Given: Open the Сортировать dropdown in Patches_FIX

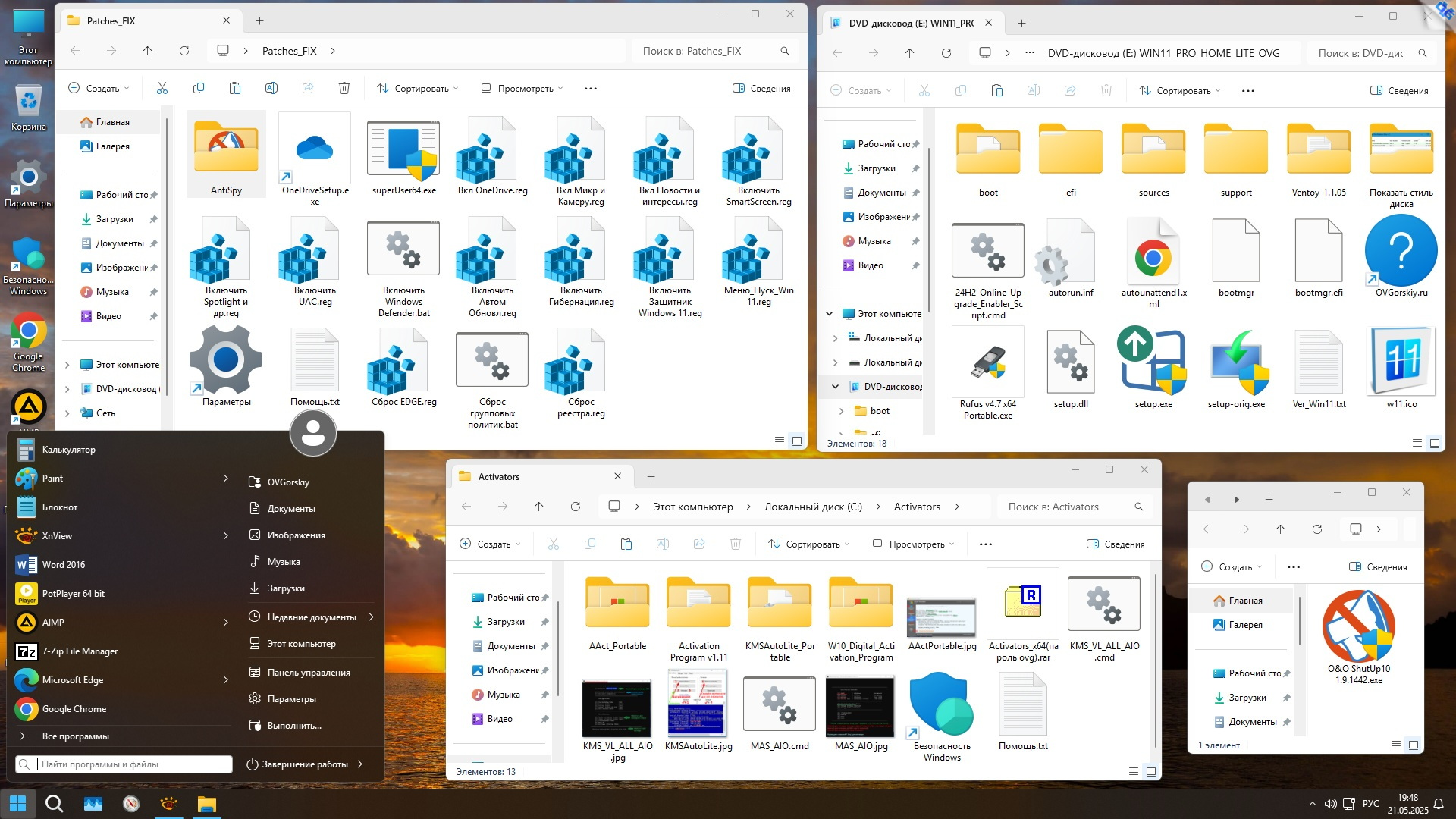Looking at the screenshot, I should [418, 89].
